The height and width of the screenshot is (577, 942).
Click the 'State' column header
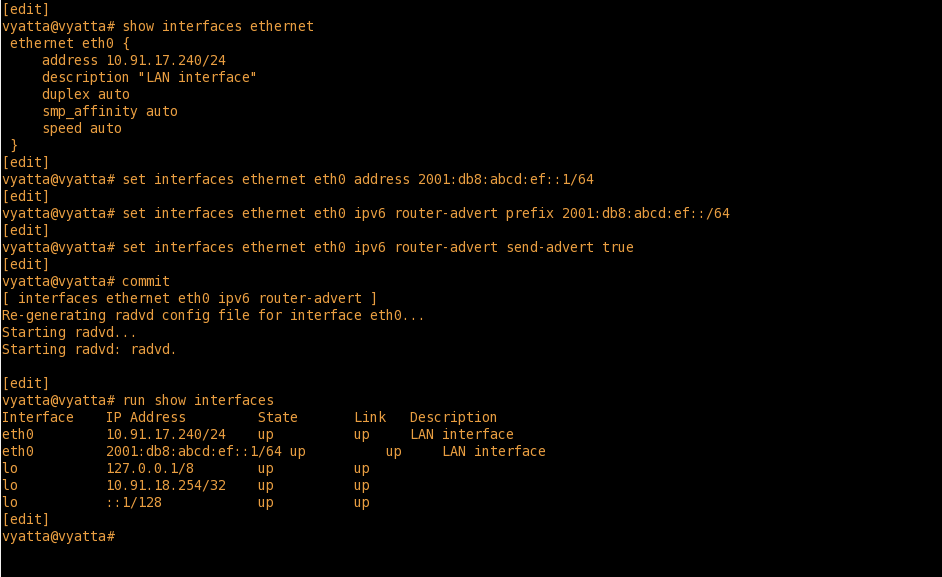pos(277,417)
